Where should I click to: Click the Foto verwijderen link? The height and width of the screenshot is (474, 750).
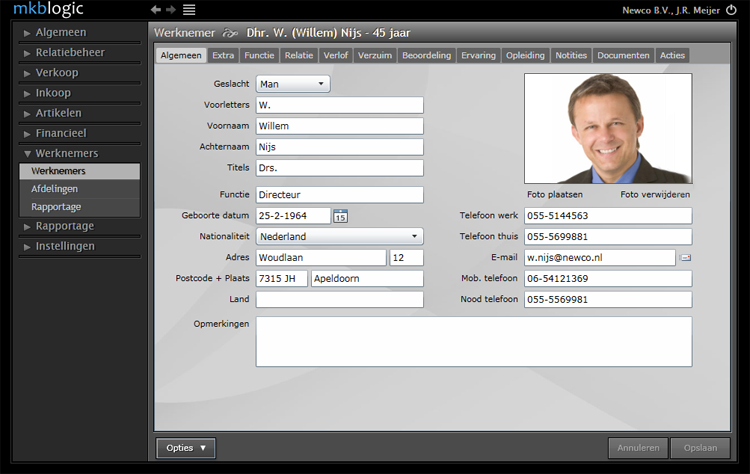pos(655,194)
